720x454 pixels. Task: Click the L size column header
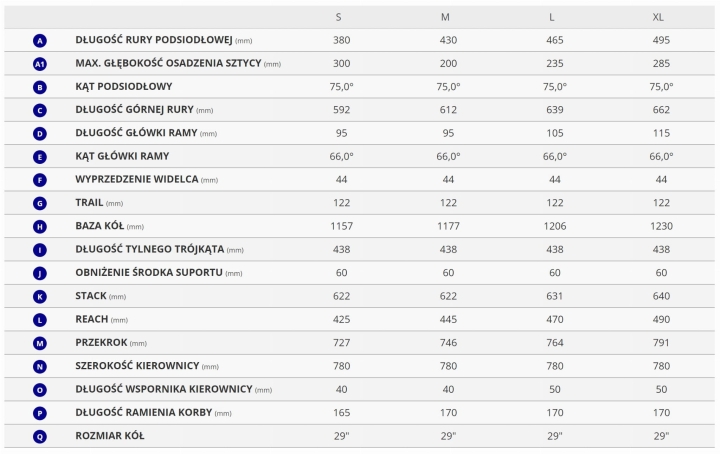tap(554, 17)
